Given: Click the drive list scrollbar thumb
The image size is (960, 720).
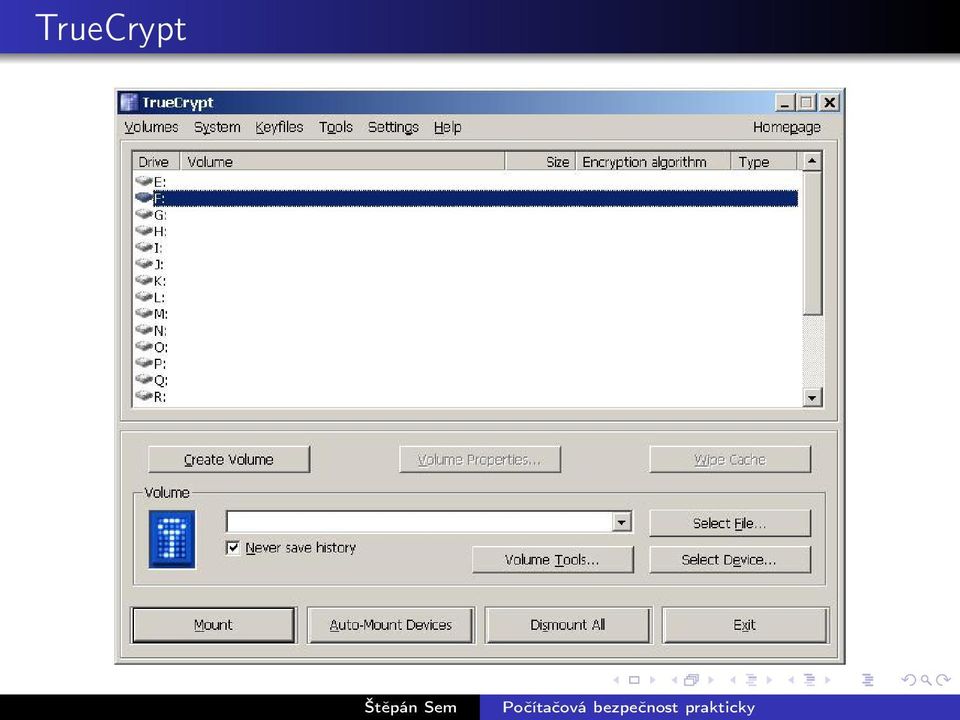Looking at the screenshot, I should (x=812, y=242).
